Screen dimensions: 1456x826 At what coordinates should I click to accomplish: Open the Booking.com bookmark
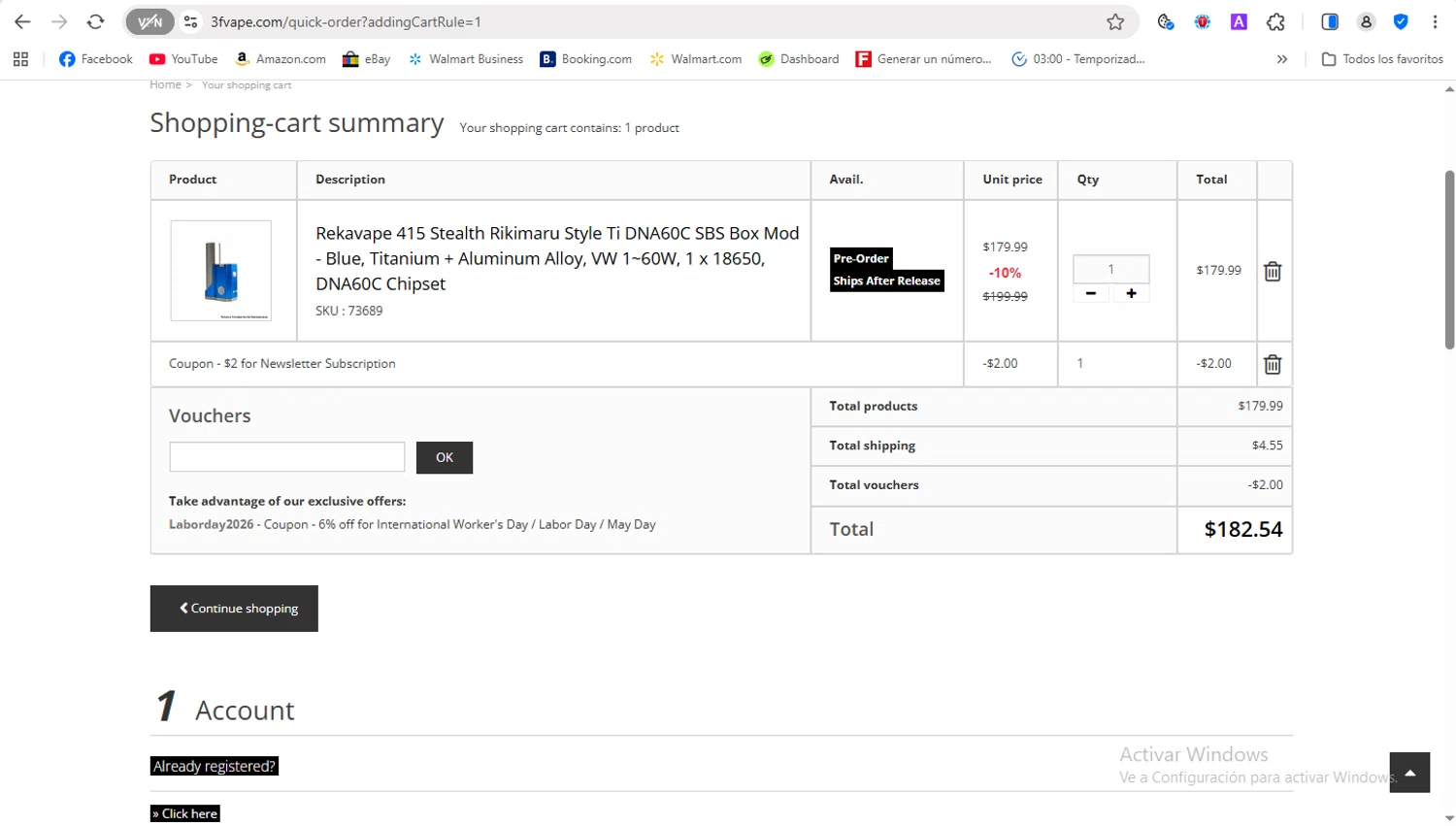(x=585, y=59)
